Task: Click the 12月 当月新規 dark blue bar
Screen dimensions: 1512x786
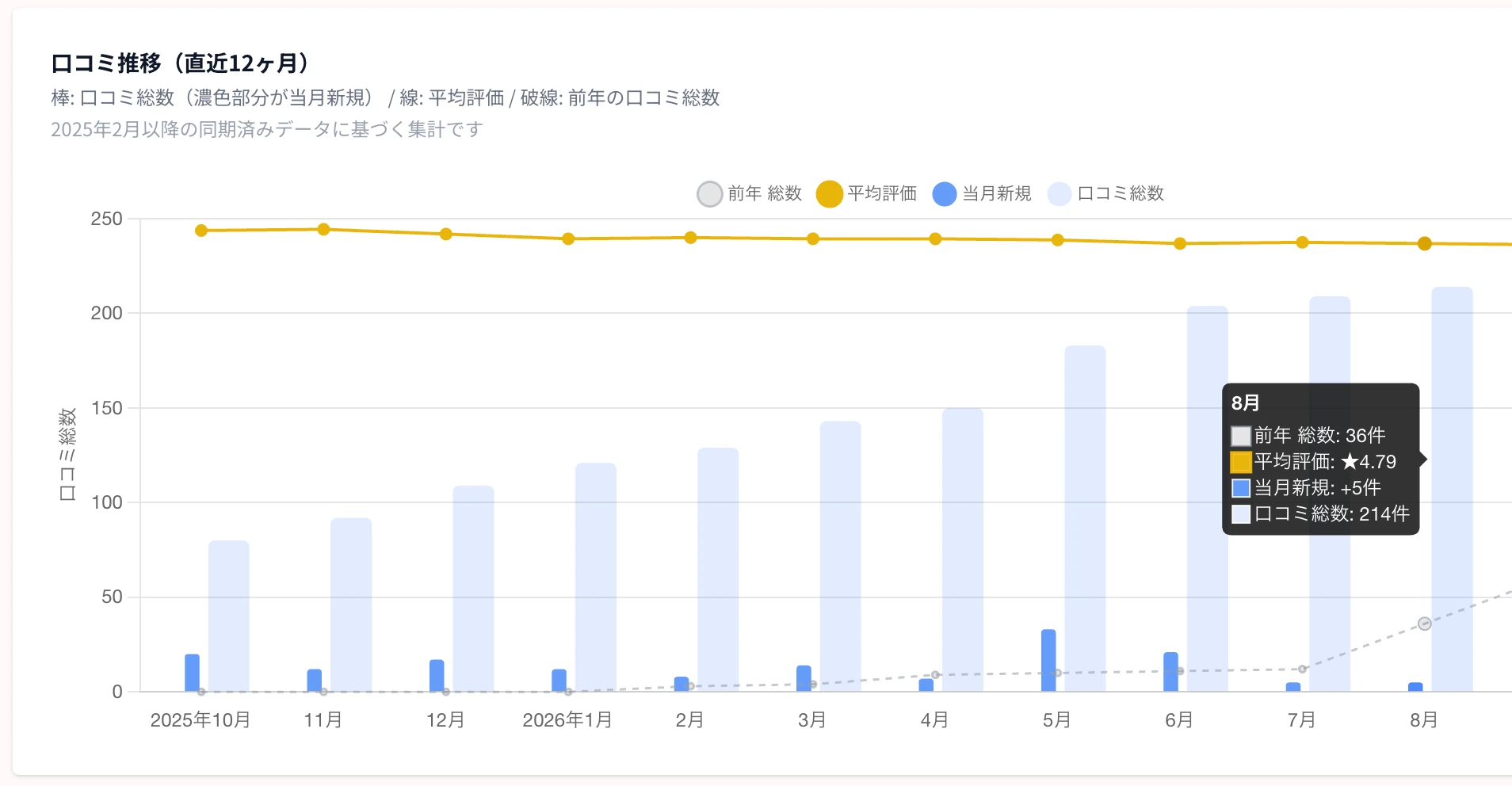Action: tap(437, 675)
